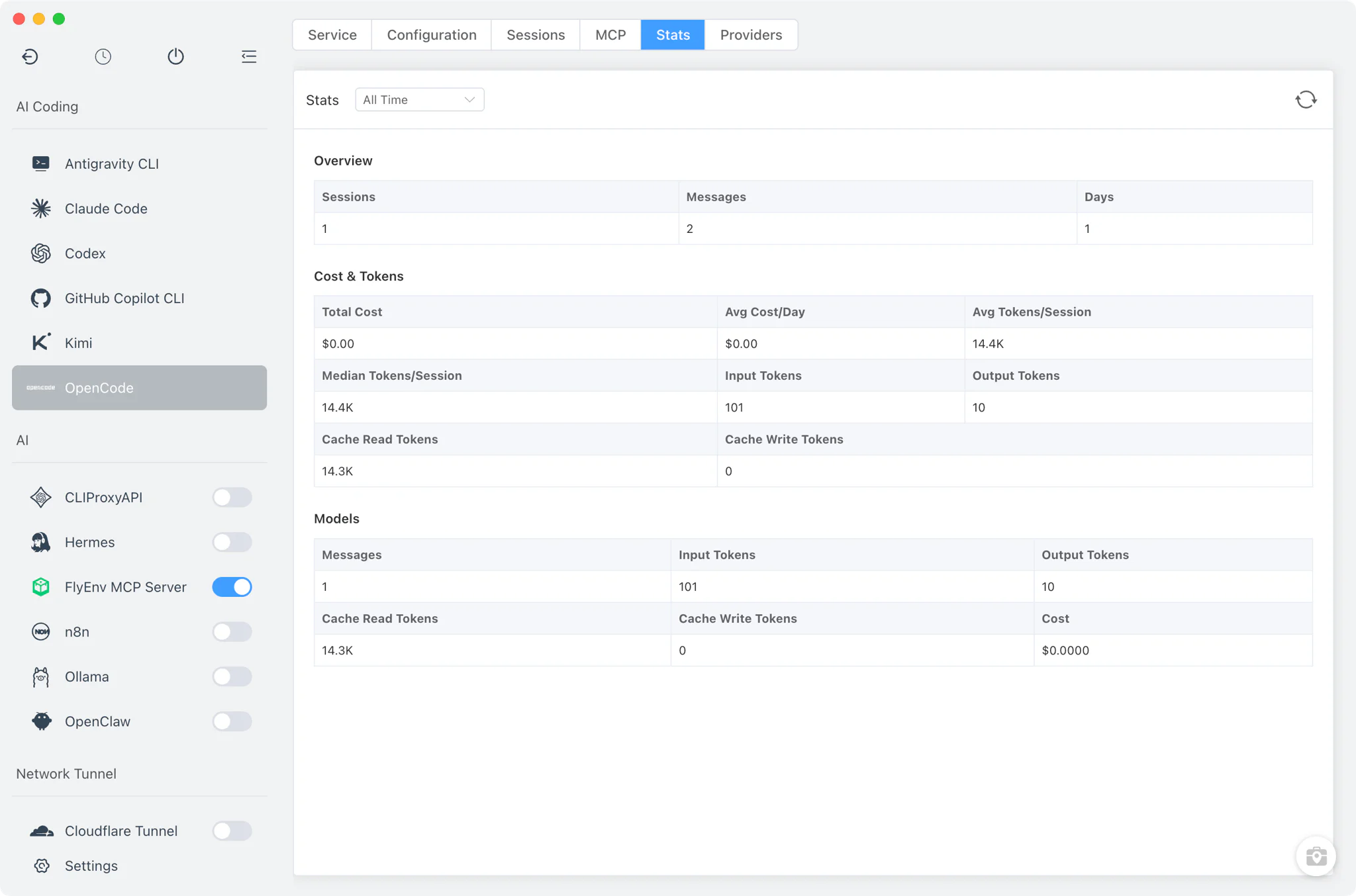Click the Overview Messages value 2
Screen dimensions: 1356x896
click(x=690, y=229)
